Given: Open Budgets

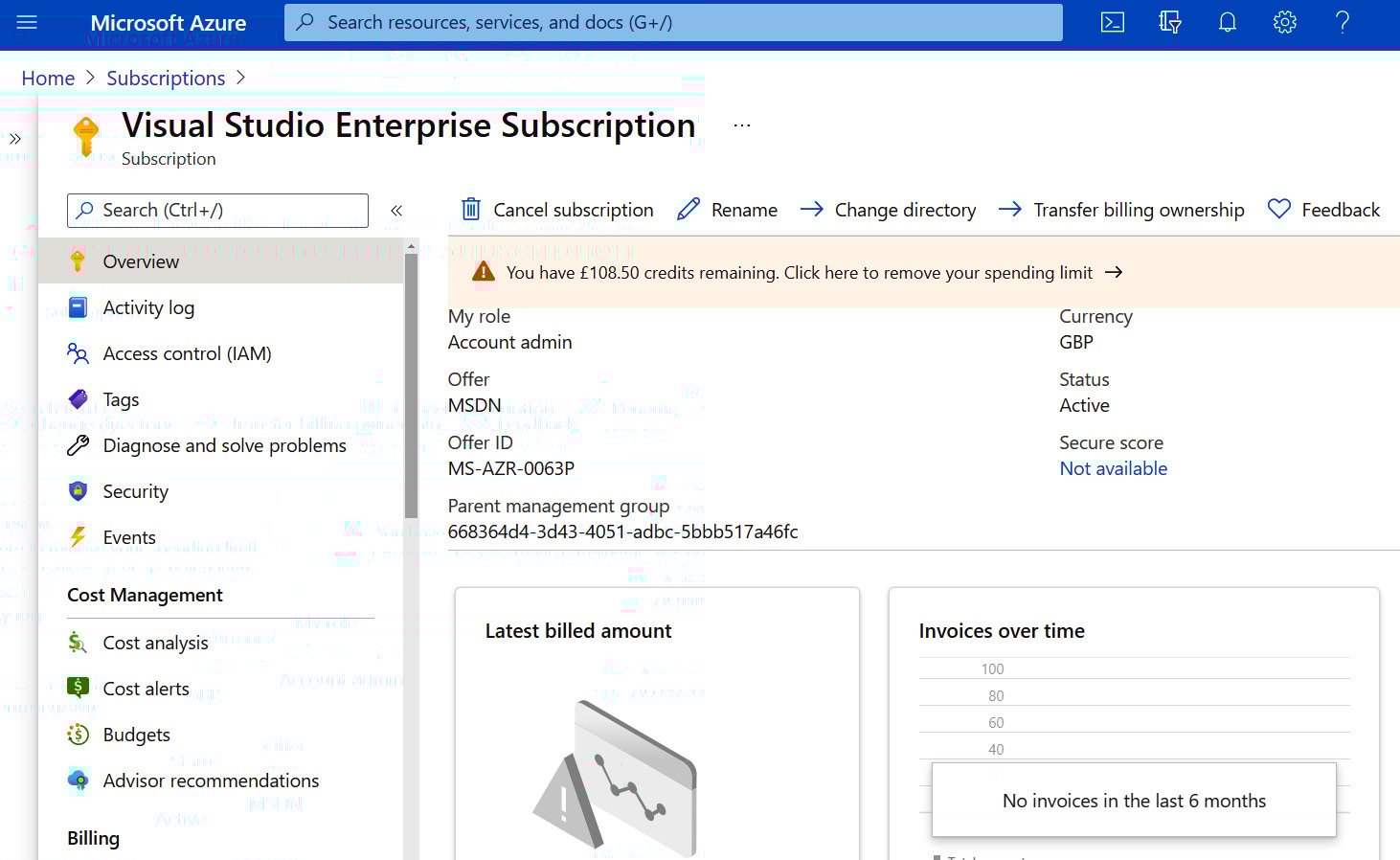Looking at the screenshot, I should pos(221,735).
